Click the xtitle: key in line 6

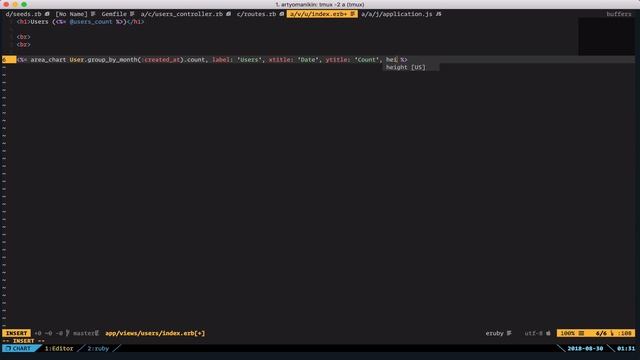[281, 60]
